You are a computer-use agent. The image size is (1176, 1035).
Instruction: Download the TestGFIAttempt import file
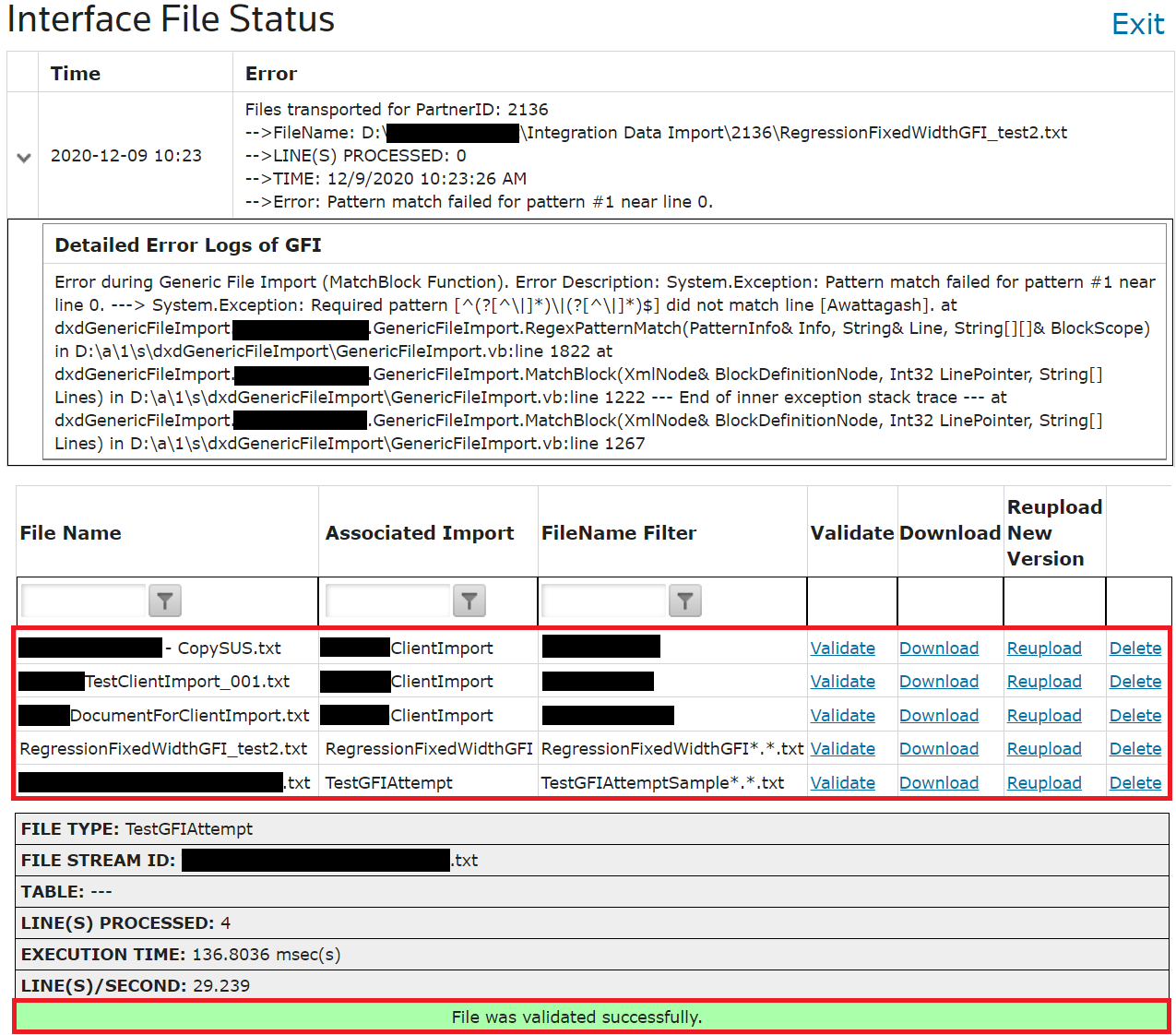939,783
